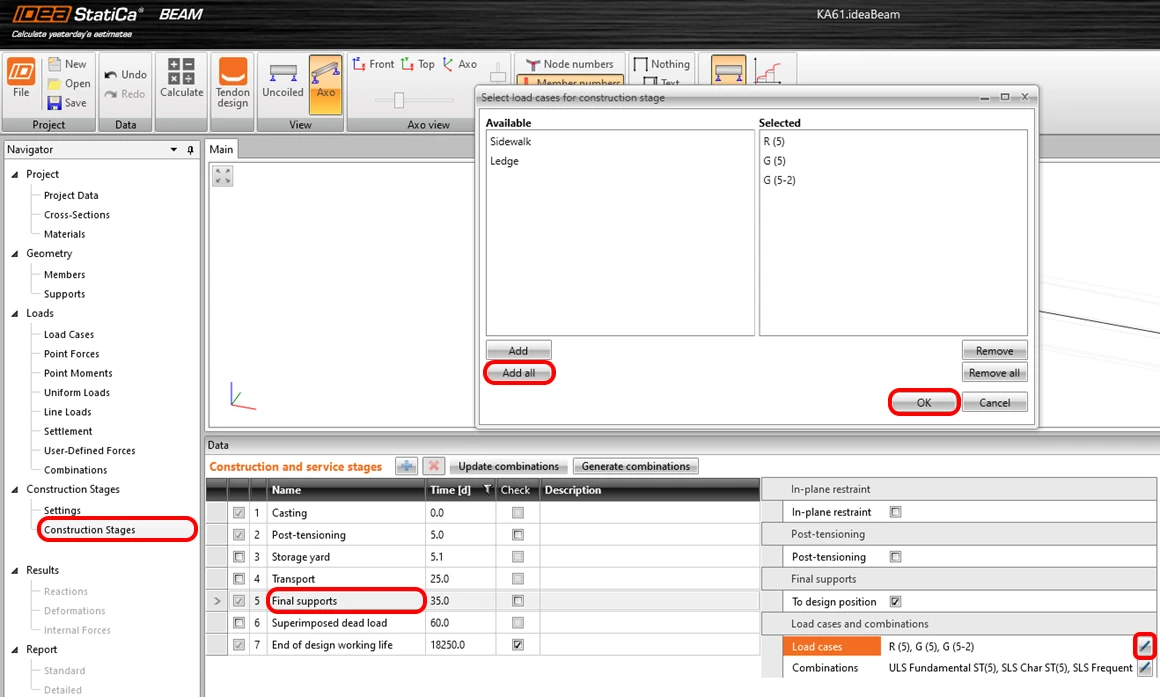Click the Calculate icon in the ribbon

(x=181, y=79)
